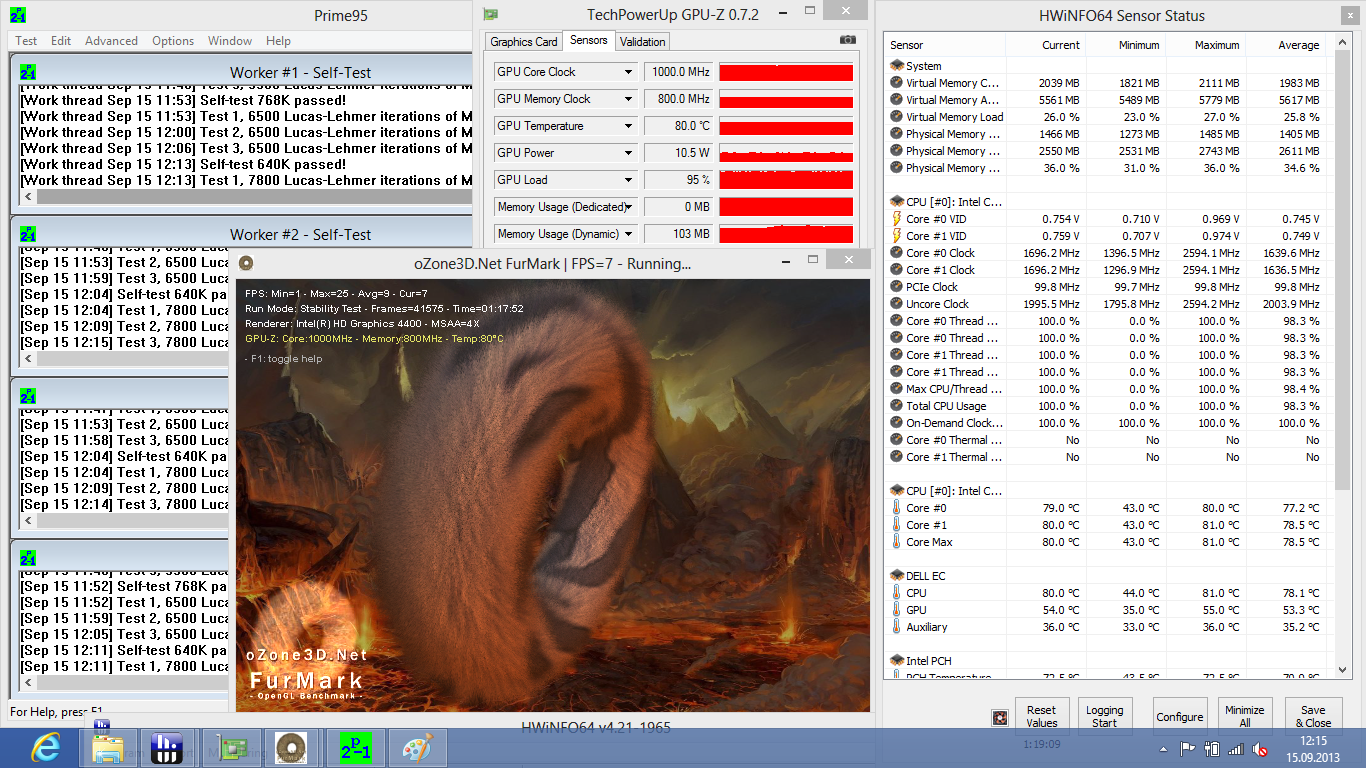1366x768 pixels.
Task: Click the Intel PCH group icon
Action: point(896,661)
